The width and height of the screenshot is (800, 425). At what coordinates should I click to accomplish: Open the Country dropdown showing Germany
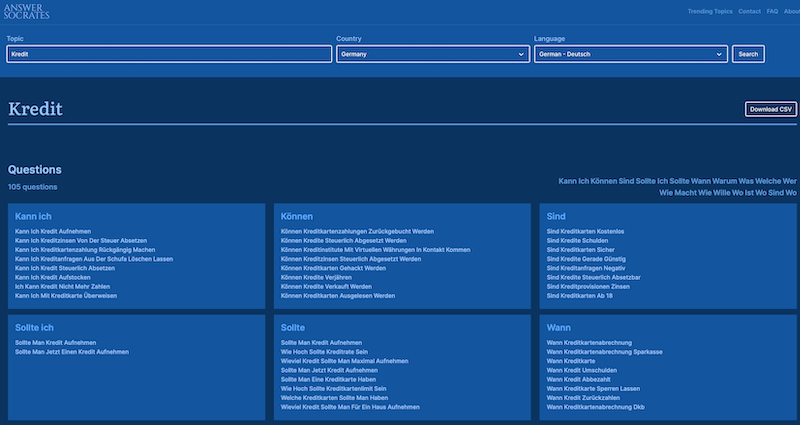pos(432,54)
